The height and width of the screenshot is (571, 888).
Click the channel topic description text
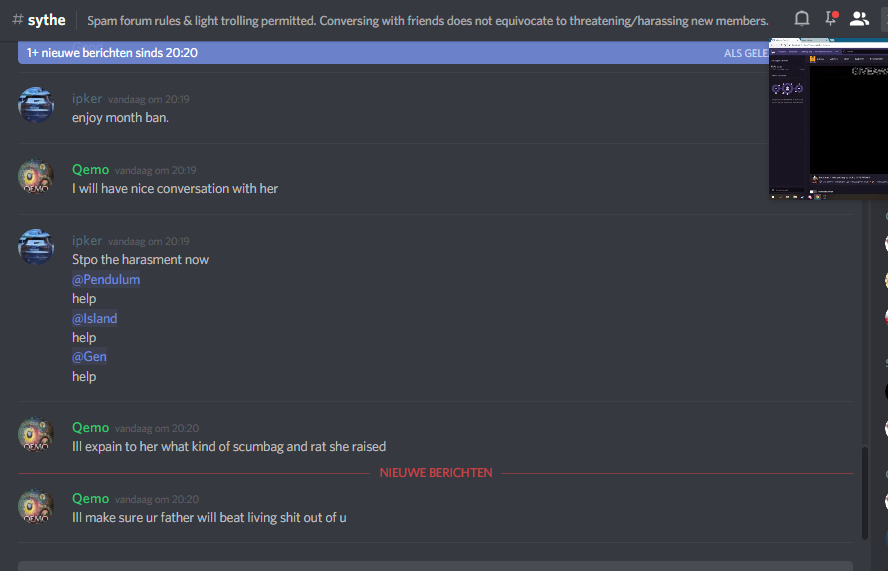(x=428, y=20)
